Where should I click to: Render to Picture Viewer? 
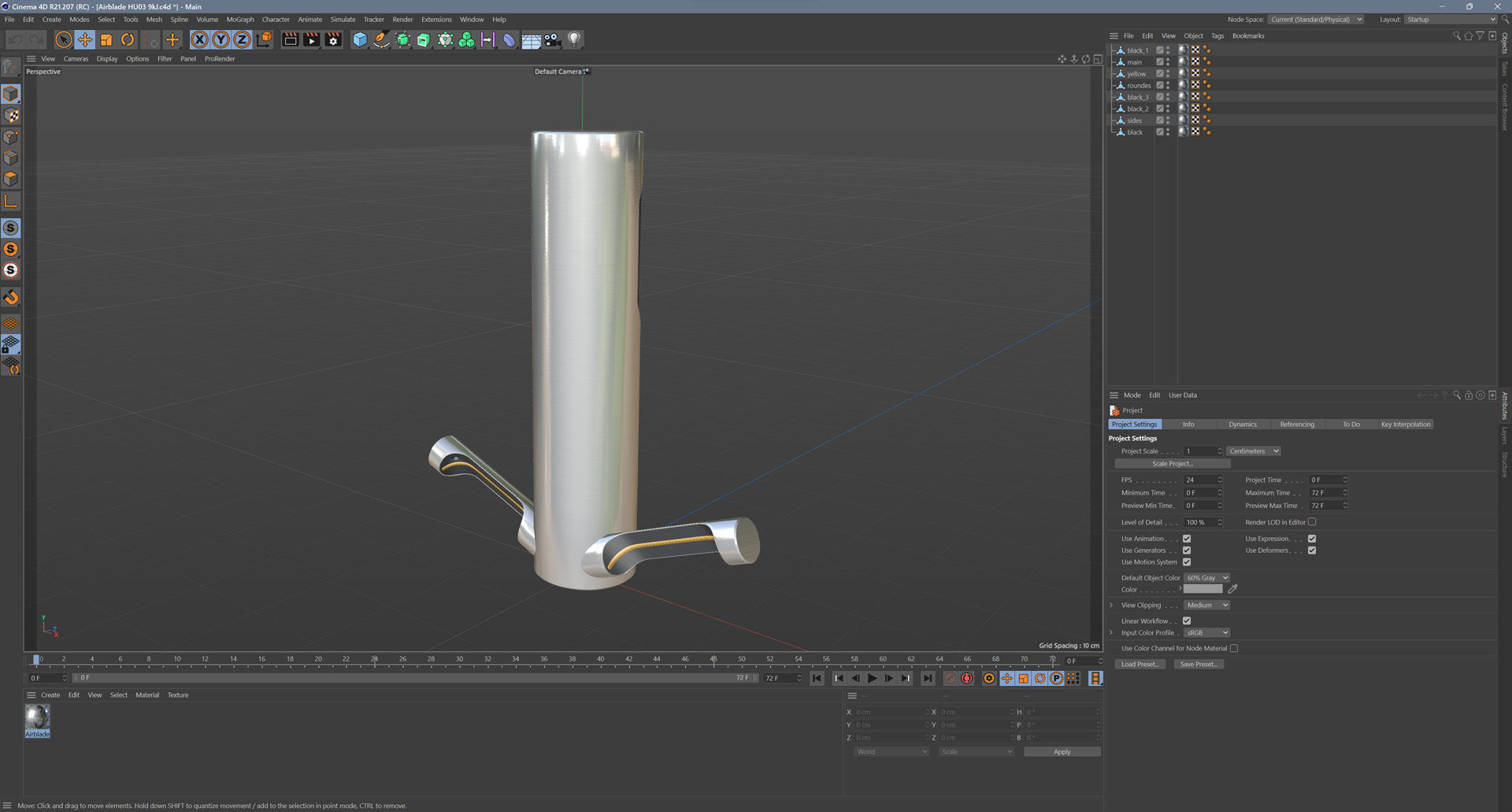(x=312, y=39)
